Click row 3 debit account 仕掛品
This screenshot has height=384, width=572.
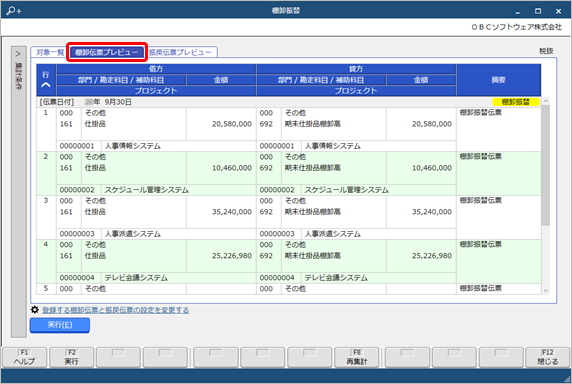tap(95, 212)
